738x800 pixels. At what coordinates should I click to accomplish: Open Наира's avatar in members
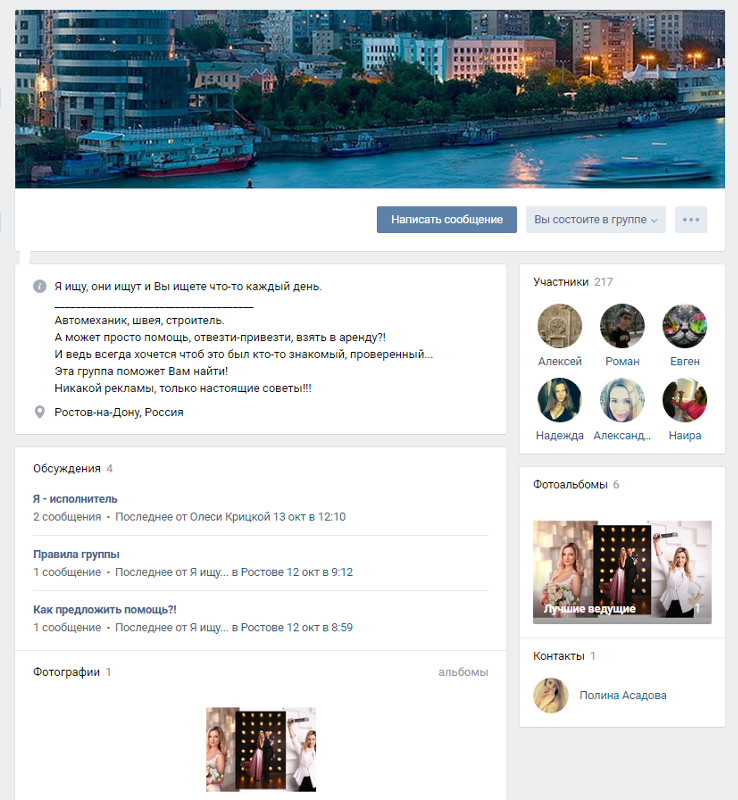pos(684,400)
